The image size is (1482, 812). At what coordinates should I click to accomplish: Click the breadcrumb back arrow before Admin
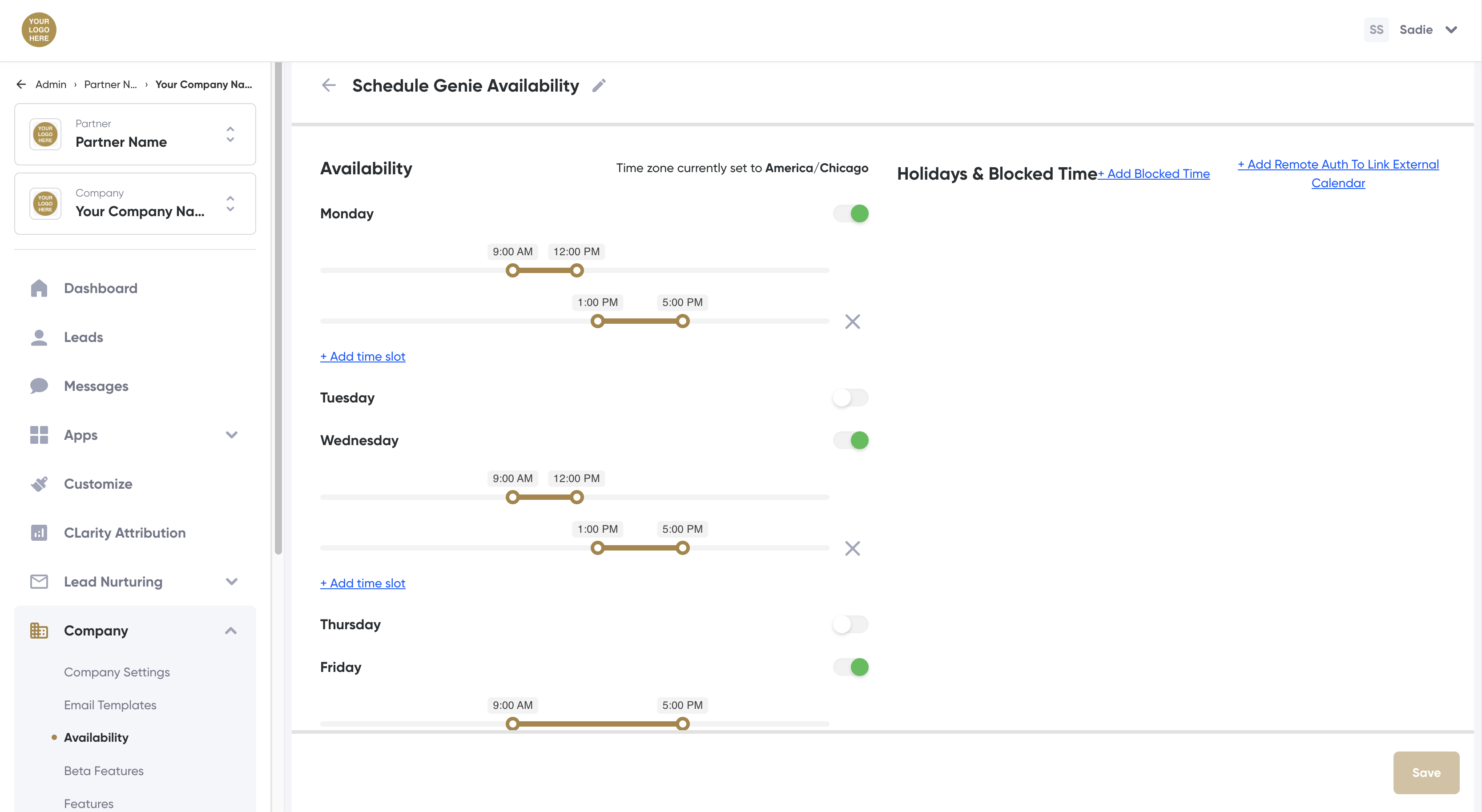pyautogui.click(x=21, y=84)
